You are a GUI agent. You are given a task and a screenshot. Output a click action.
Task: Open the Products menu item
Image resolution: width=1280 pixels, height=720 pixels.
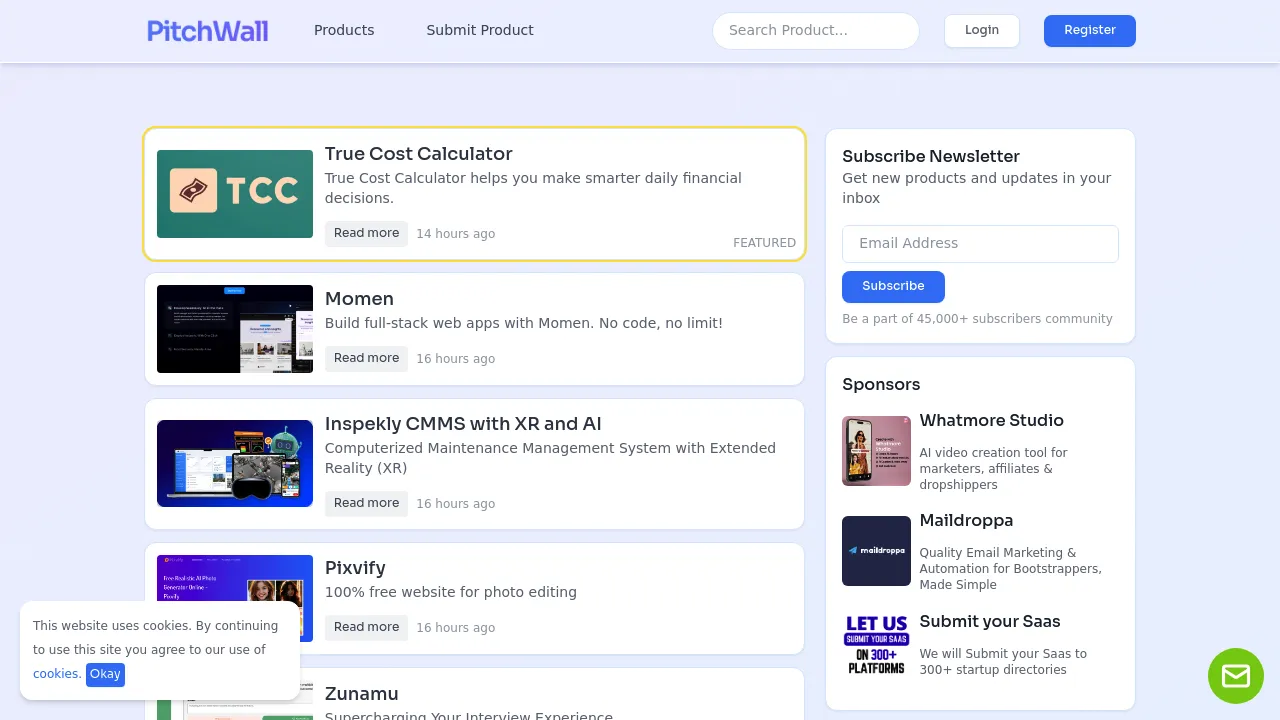(344, 30)
